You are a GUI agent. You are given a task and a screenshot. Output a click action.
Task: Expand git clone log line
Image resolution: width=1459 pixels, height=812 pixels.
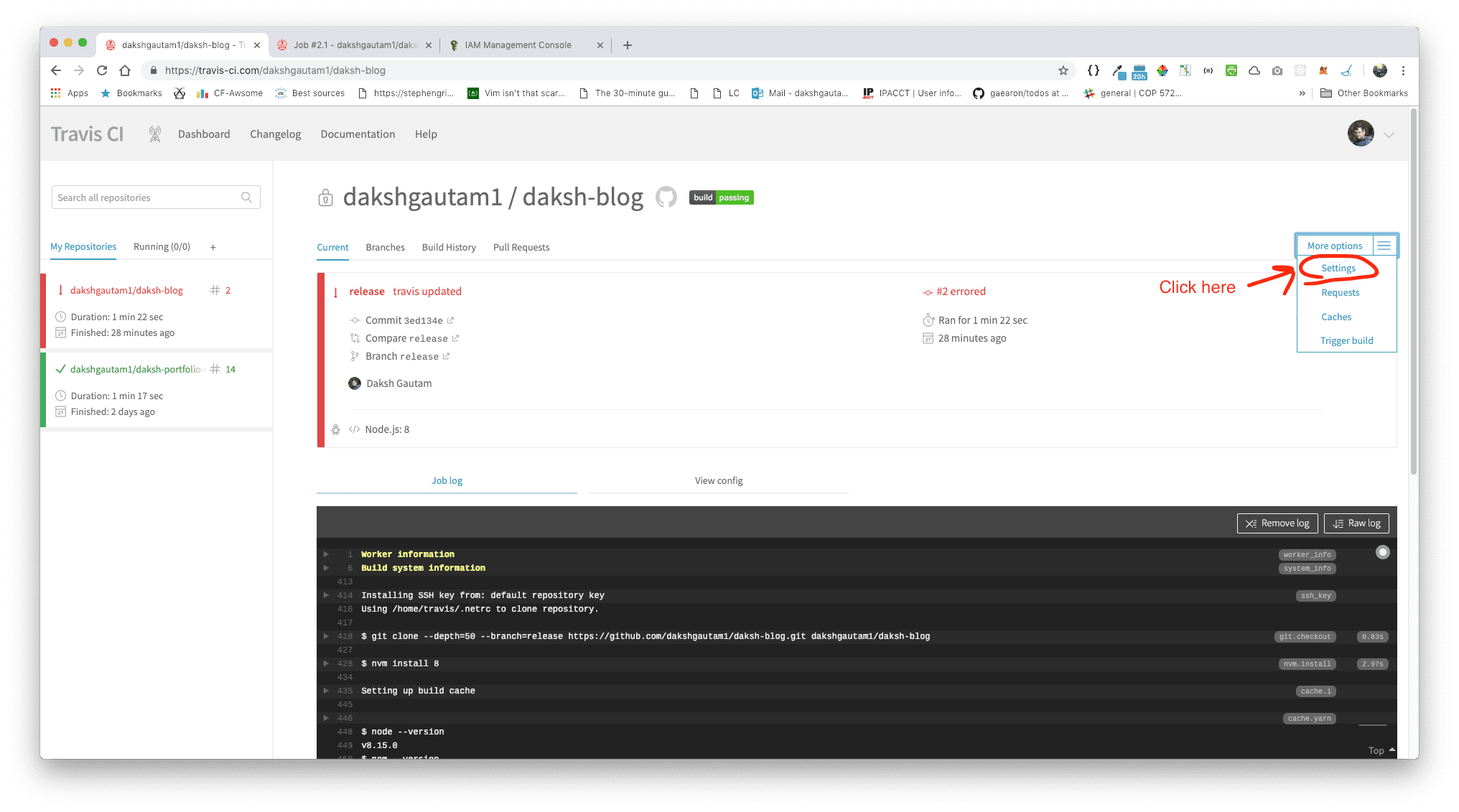pyautogui.click(x=326, y=636)
